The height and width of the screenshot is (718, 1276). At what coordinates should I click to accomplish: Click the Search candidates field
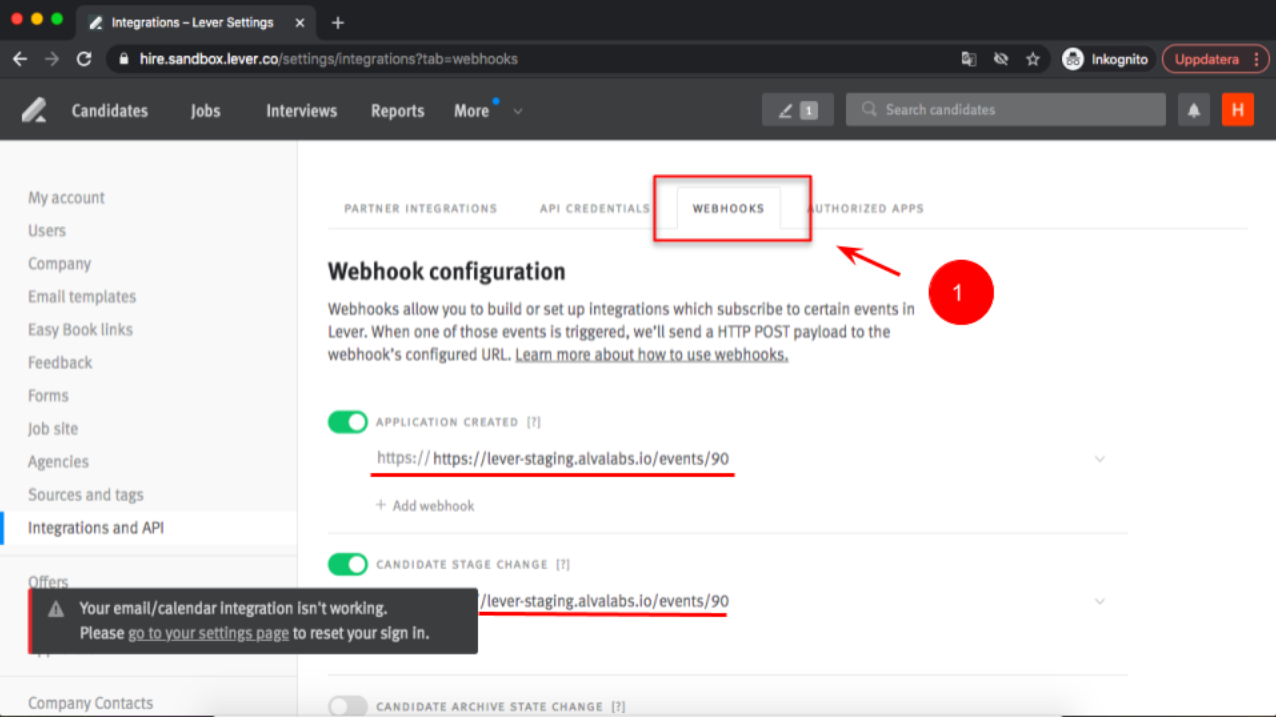pos(1005,110)
